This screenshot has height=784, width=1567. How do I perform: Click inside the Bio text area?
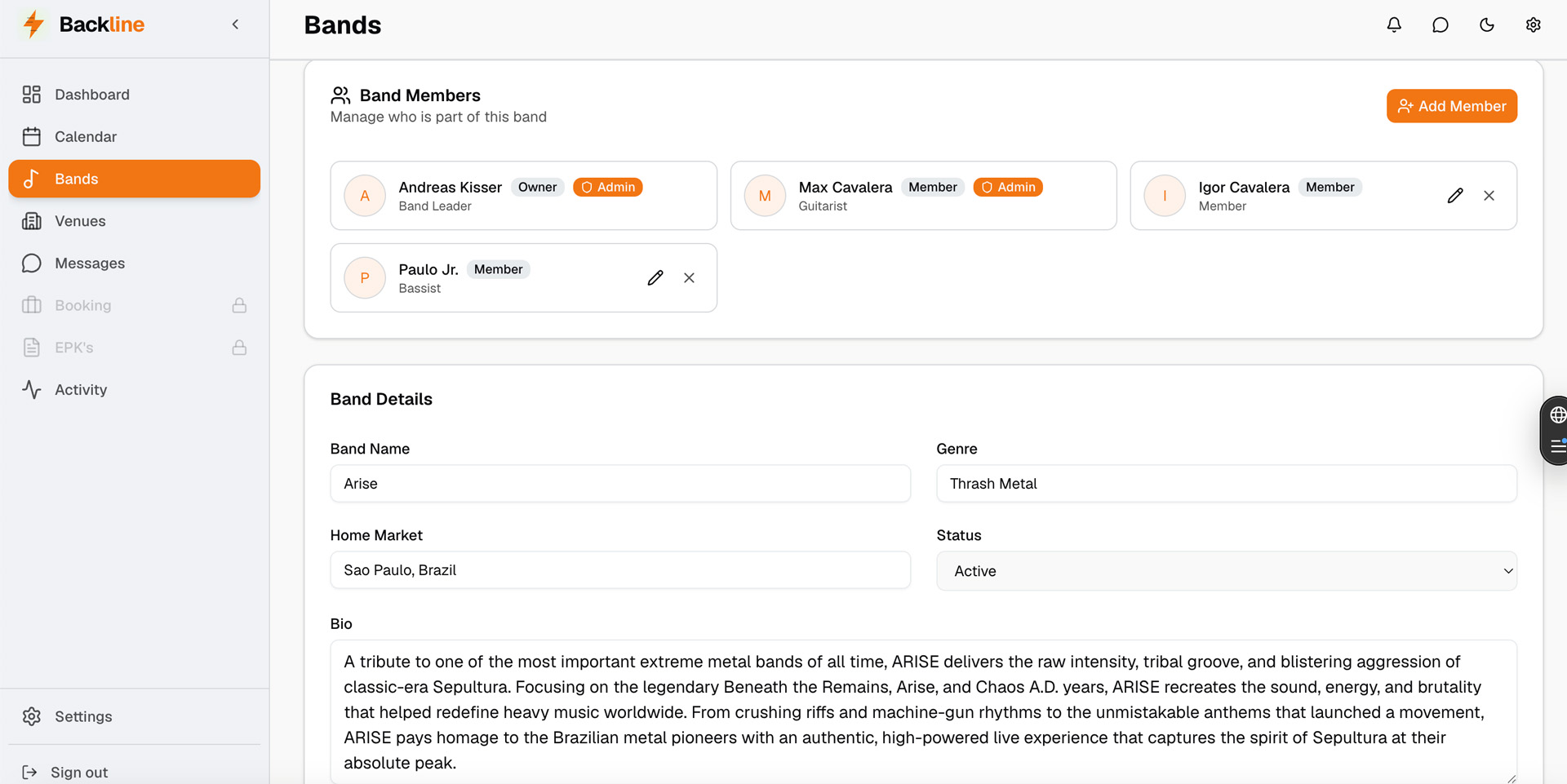(924, 712)
